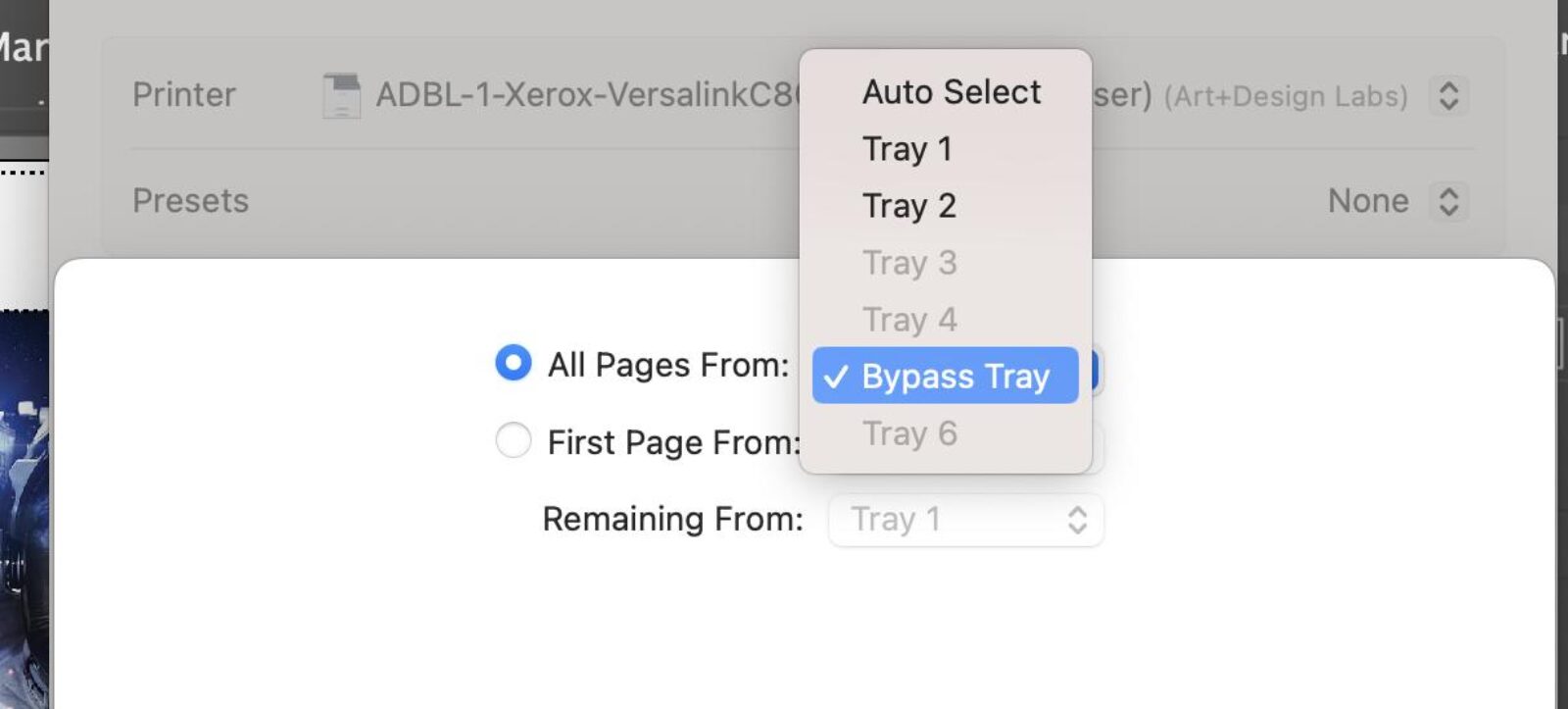The image size is (1568, 709).
Task: Click the Remaining From label
Action: coord(673,519)
